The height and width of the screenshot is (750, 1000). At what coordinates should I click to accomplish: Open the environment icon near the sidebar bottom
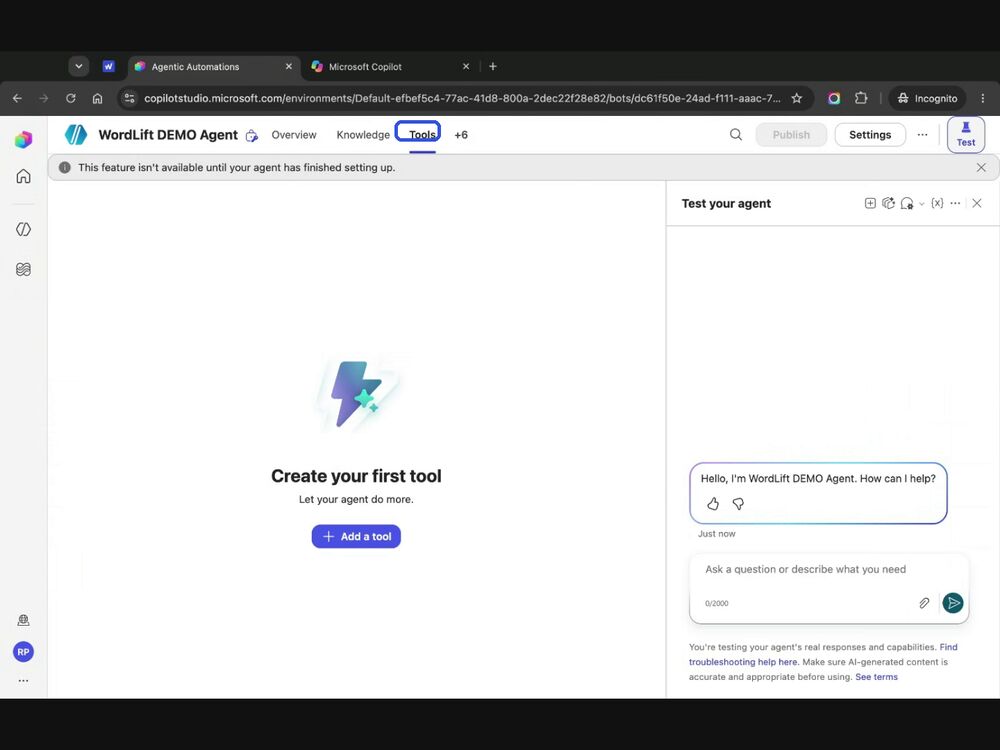(x=24, y=620)
